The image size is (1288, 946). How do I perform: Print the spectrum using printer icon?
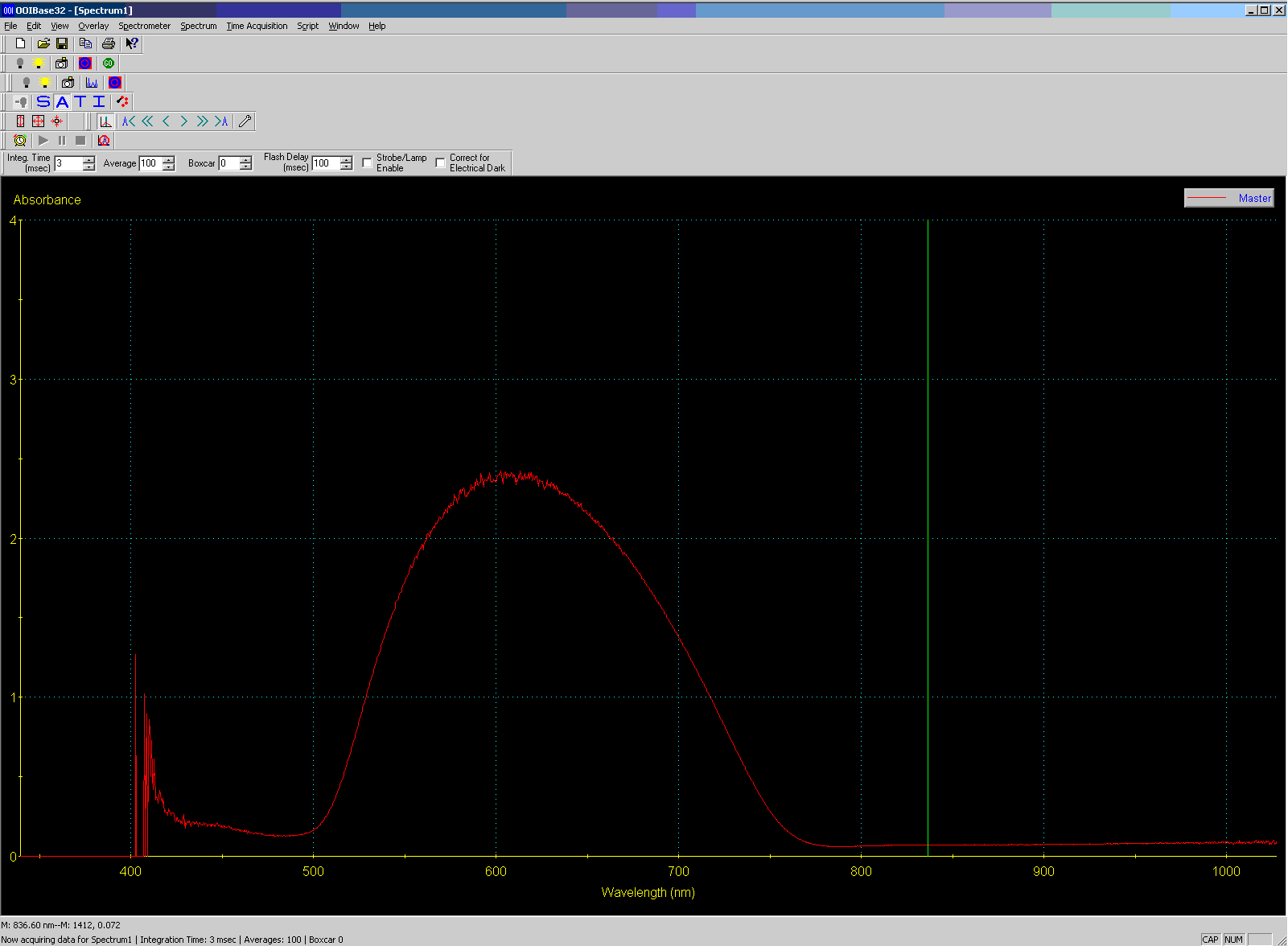109,43
